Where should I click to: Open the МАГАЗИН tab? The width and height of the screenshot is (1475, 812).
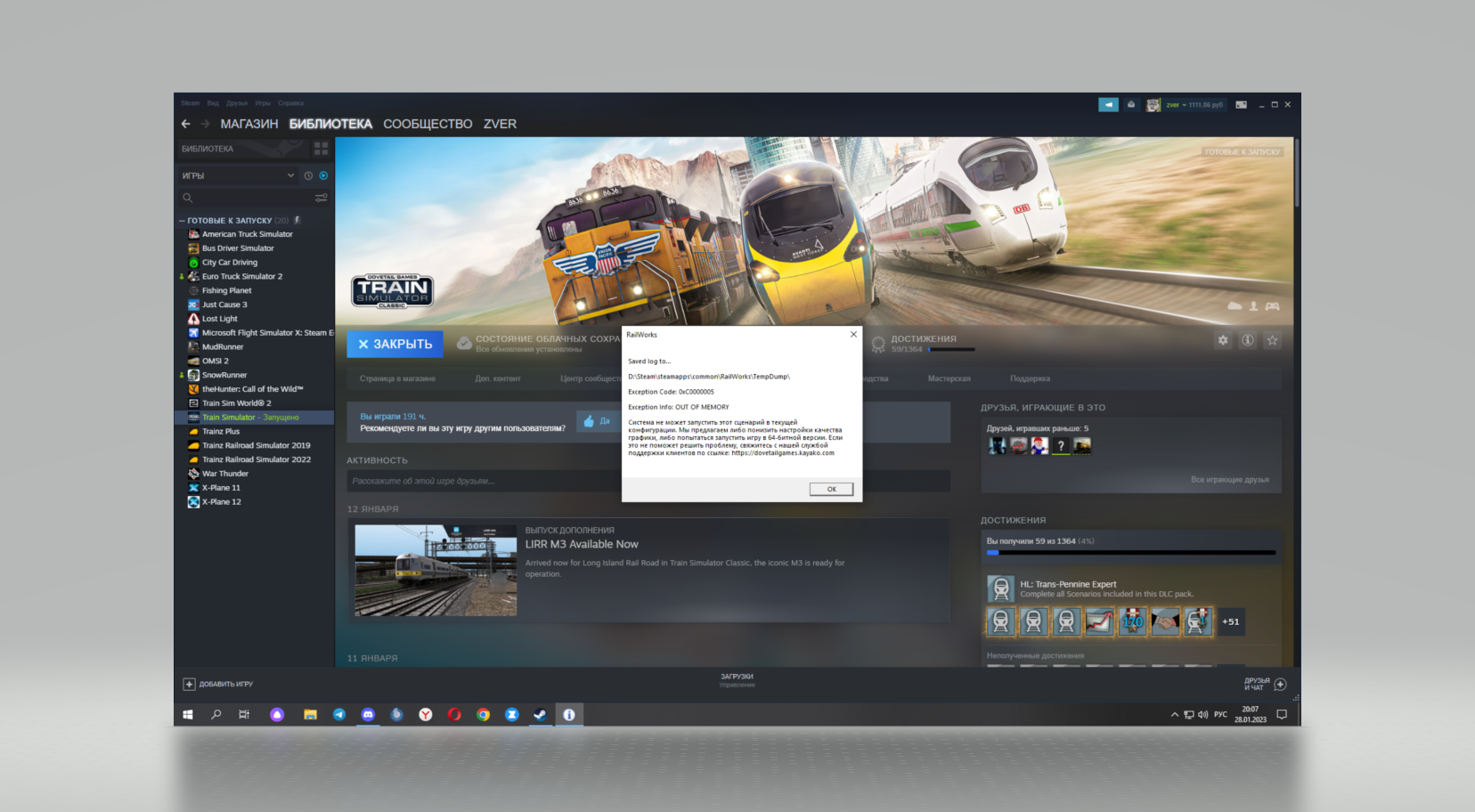tap(249, 124)
